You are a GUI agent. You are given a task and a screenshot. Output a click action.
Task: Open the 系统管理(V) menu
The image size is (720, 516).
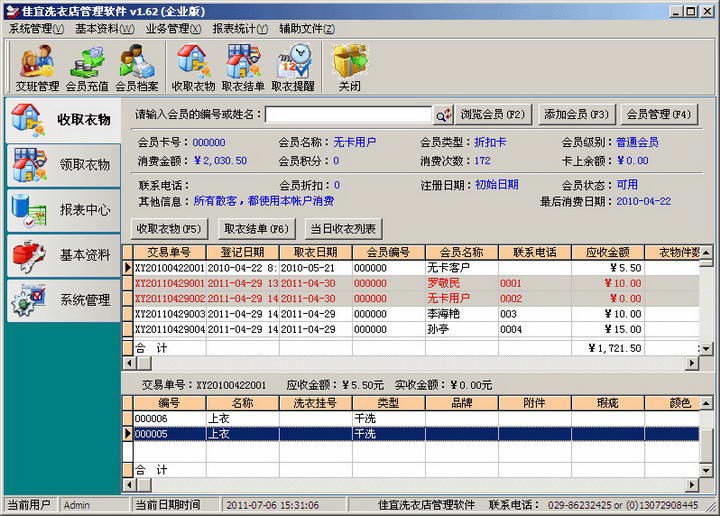tap(36, 29)
